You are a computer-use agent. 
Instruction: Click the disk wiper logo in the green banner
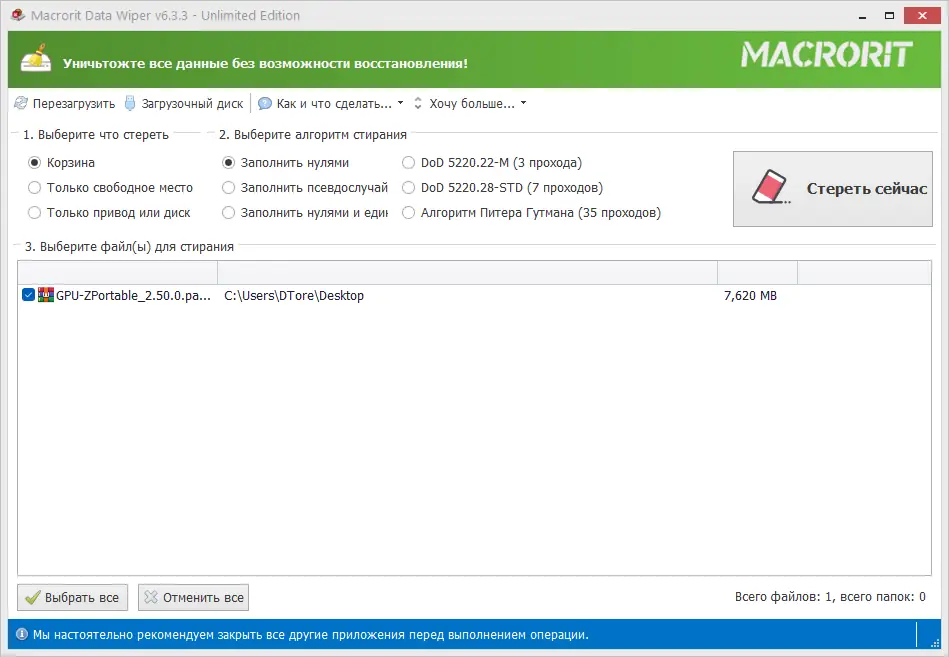(x=36, y=59)
